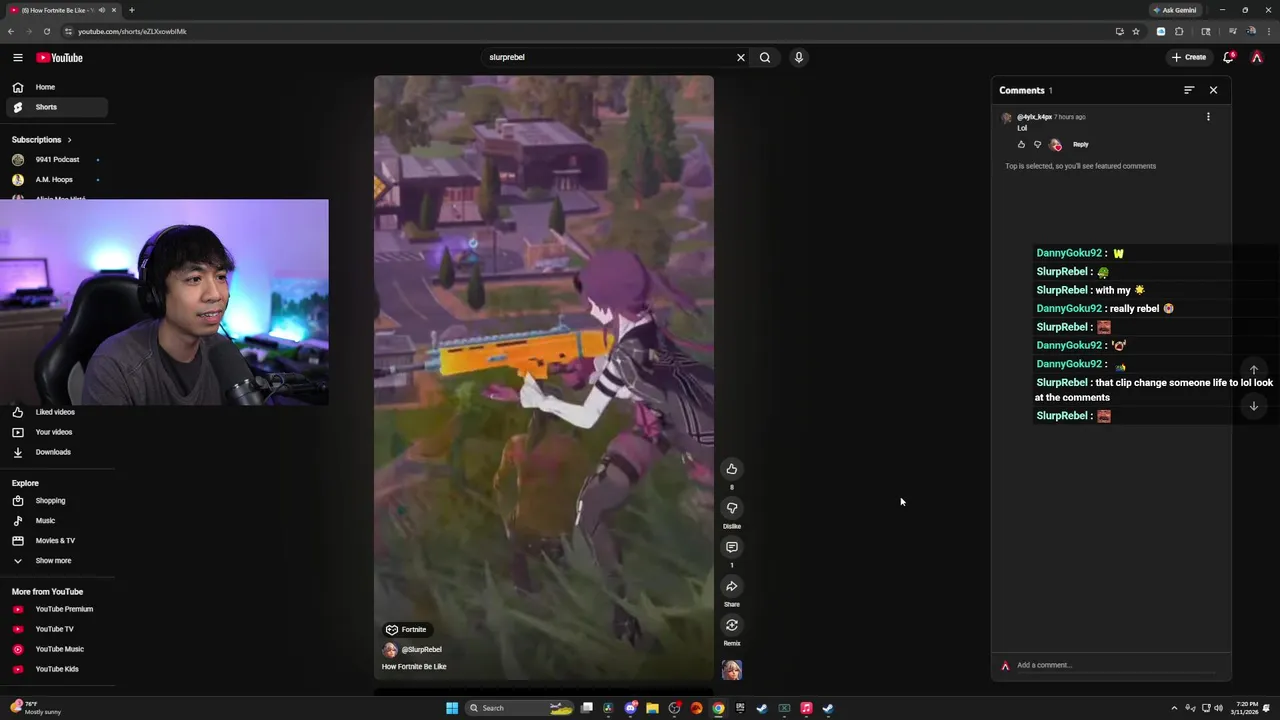Close the Comments panel

click(x=1213, y=90)
